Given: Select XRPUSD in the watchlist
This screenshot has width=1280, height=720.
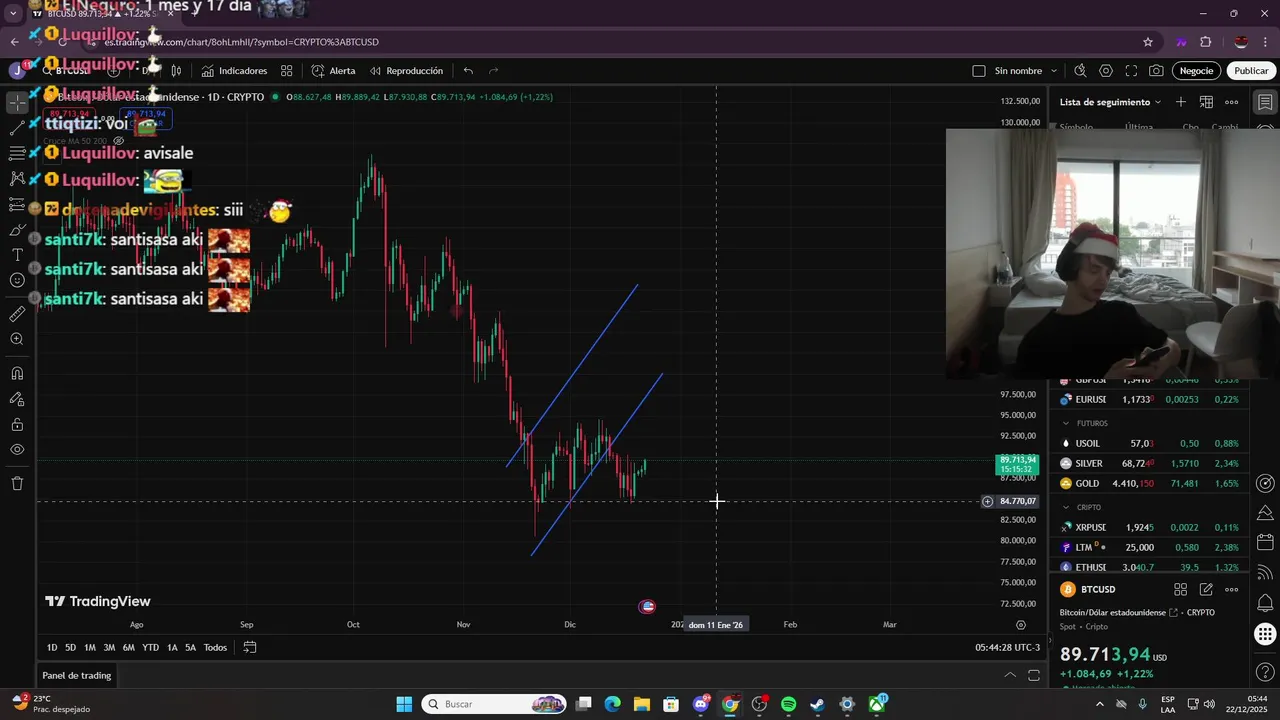Looking at the screenshot, I should (1149, 527).
